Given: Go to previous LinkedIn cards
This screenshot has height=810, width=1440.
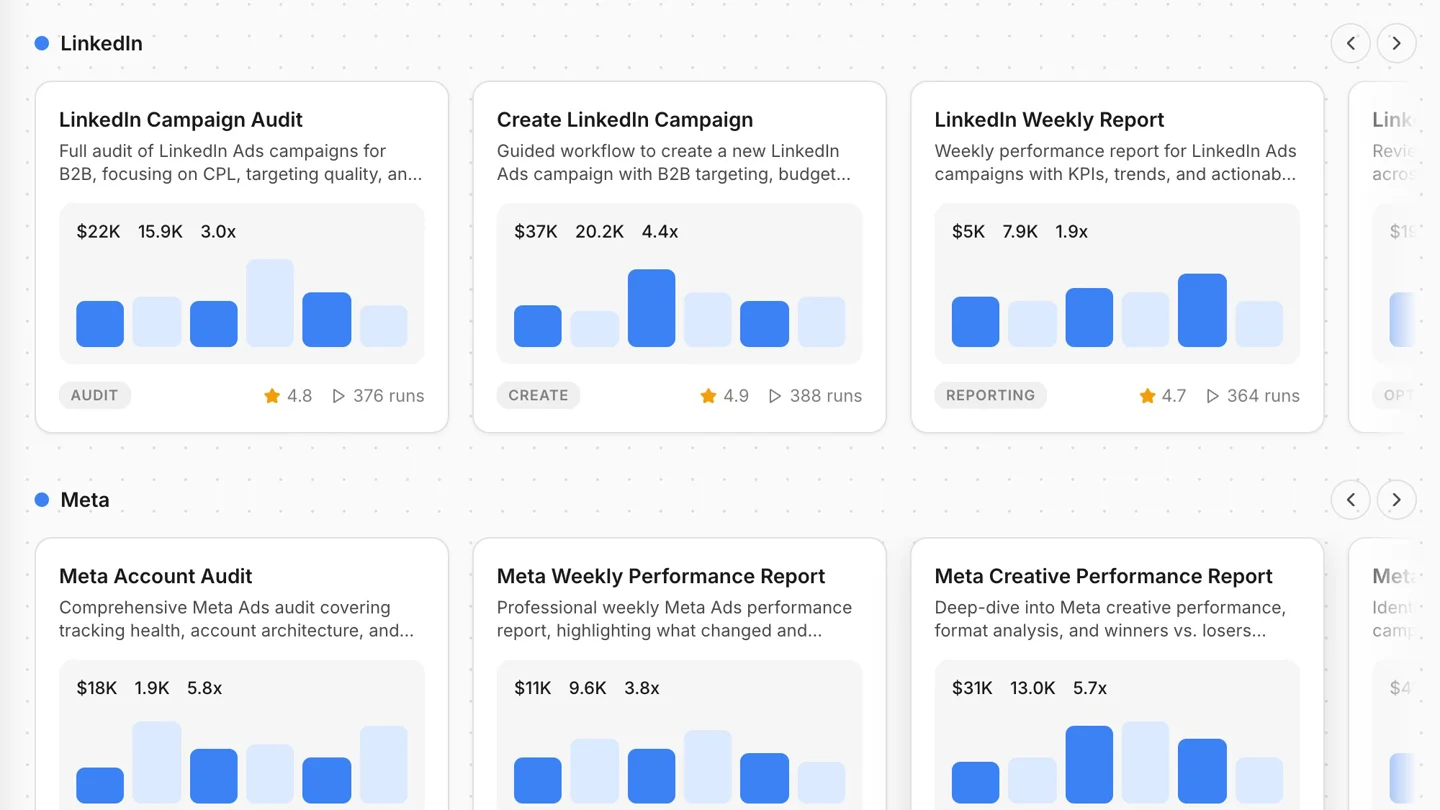Looking at the screenshot, I should coord(1350,43).
